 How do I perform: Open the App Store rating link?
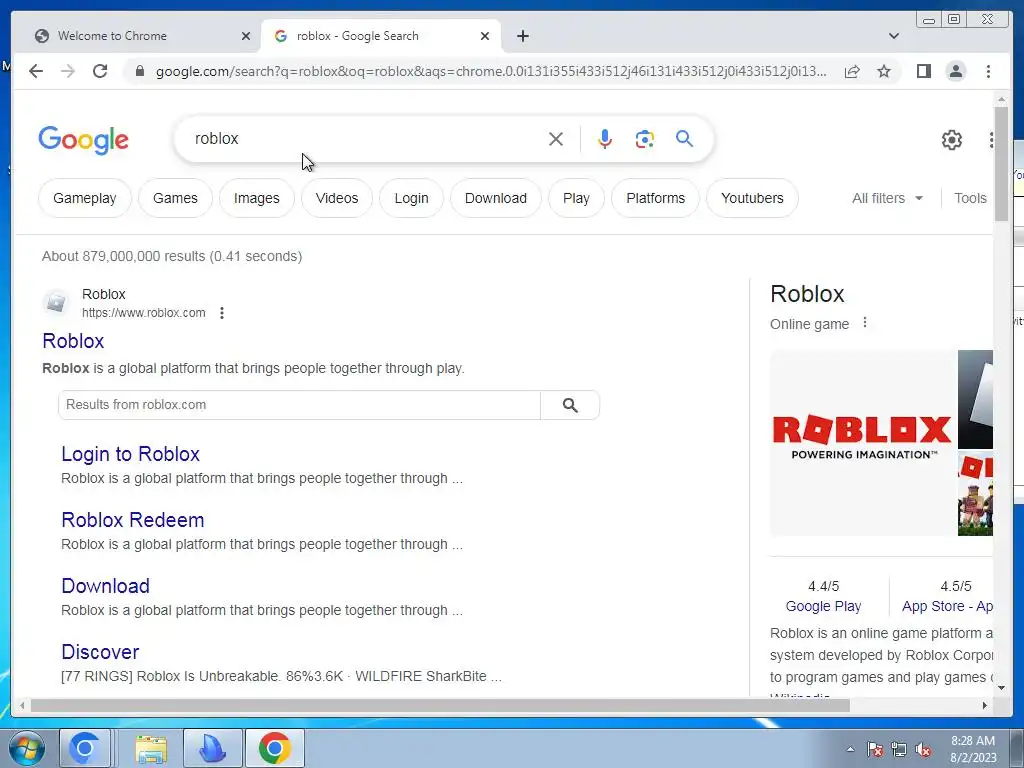(x=947, y=606)
